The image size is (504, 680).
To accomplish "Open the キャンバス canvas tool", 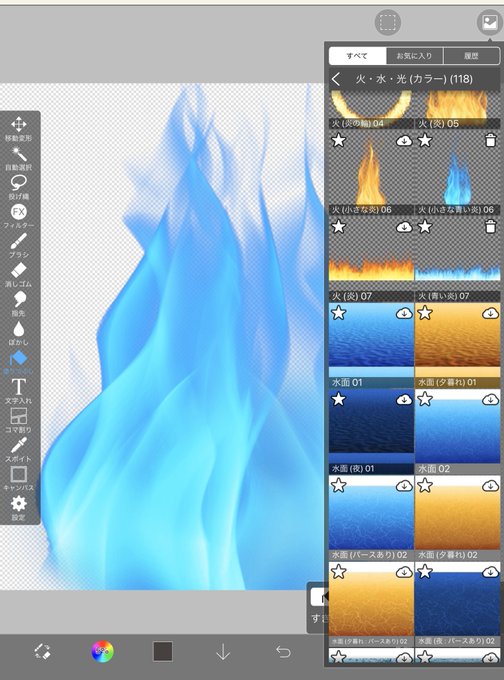I will (x=18, y=478).
